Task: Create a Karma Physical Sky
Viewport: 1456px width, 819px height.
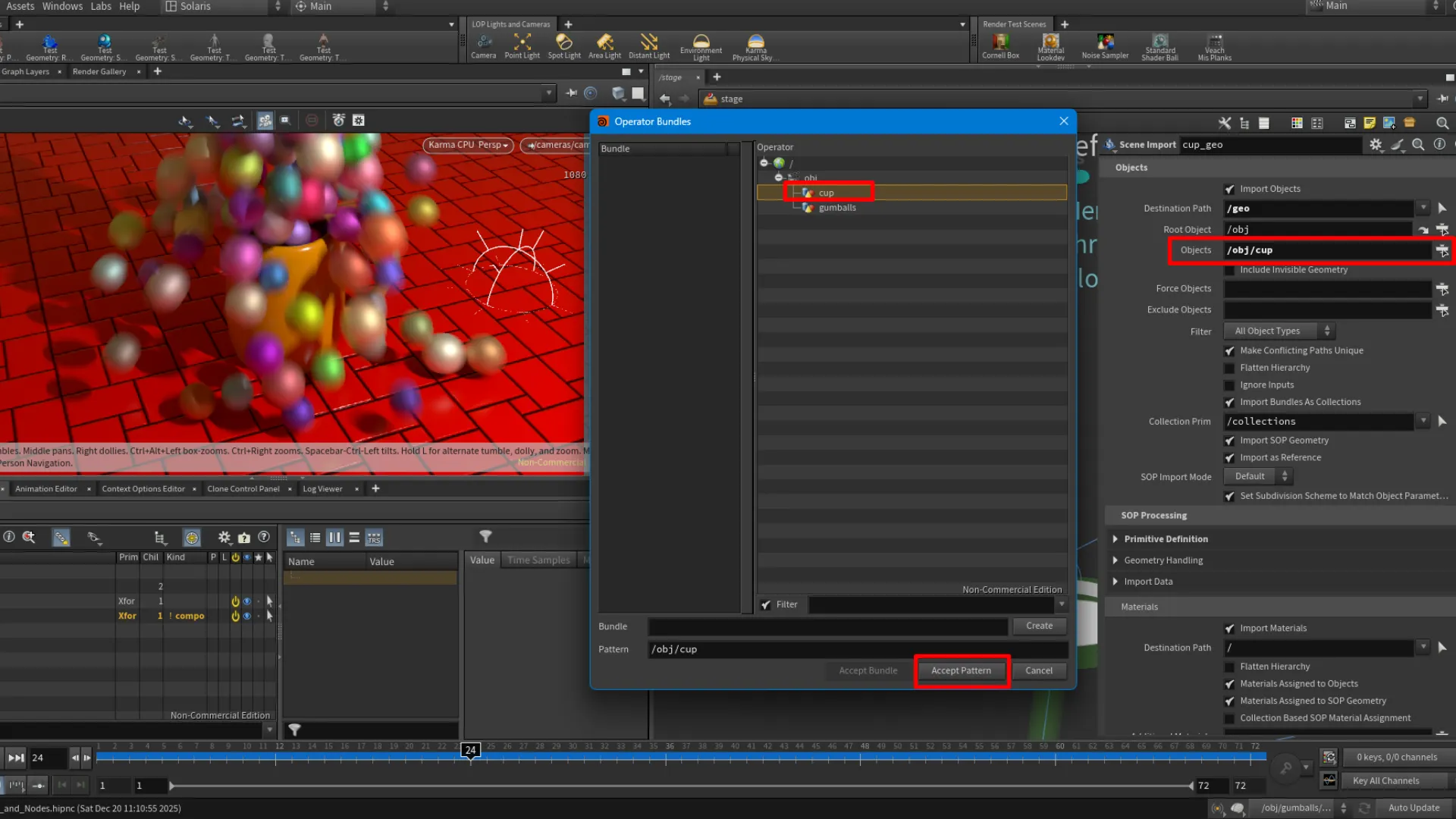Action: click(x=755, y=45)
